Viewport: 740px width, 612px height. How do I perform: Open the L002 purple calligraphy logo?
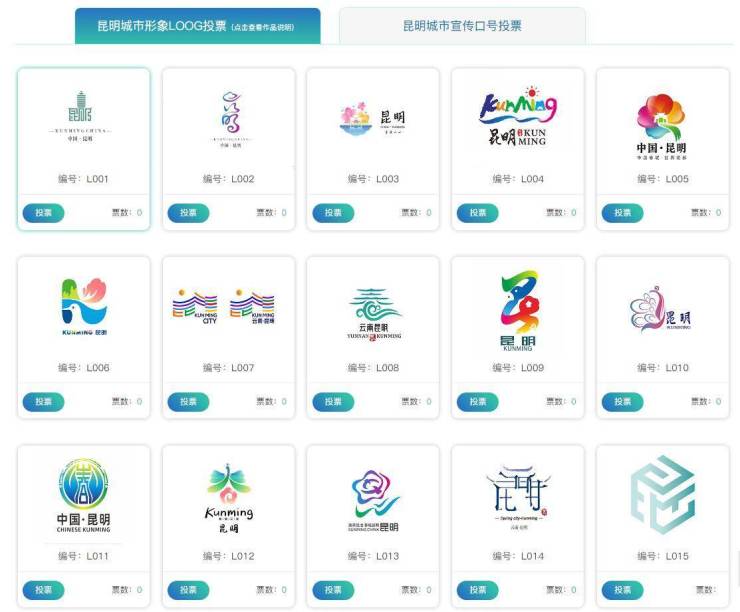click(x=231, y=119)
